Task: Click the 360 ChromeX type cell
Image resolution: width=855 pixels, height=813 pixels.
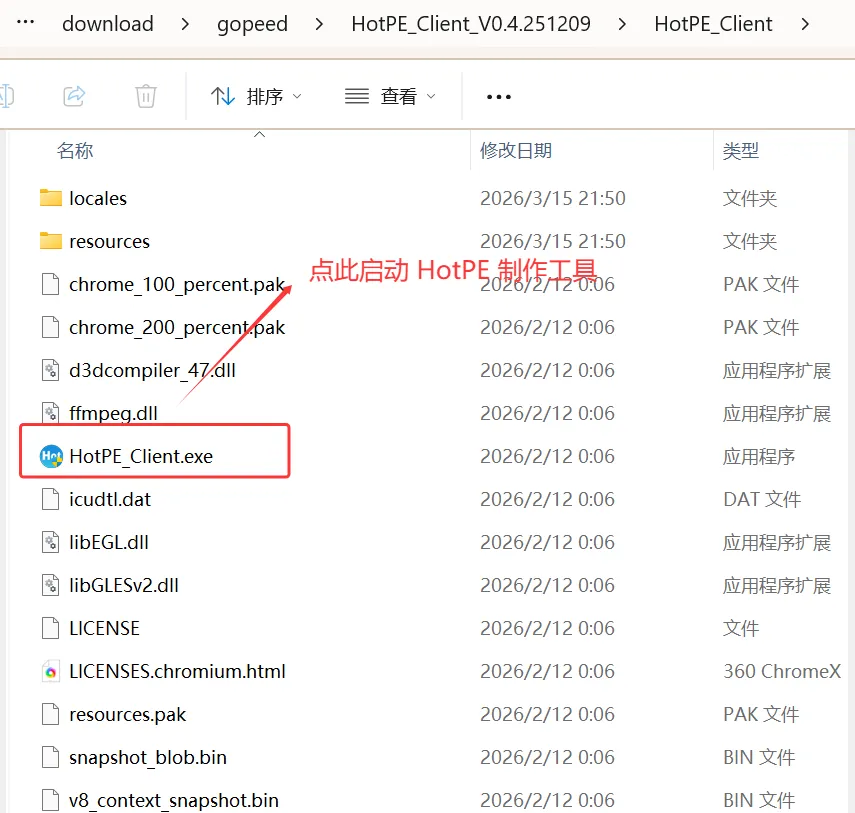Action: tap(782, 671)
